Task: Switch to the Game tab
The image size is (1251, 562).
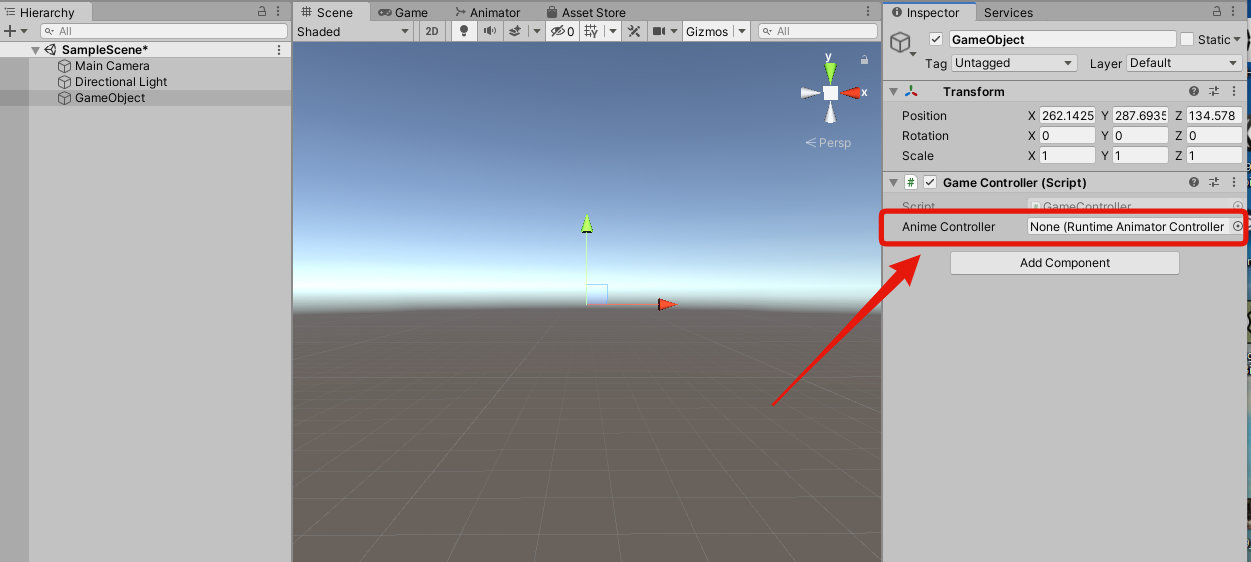Action: 403,12
